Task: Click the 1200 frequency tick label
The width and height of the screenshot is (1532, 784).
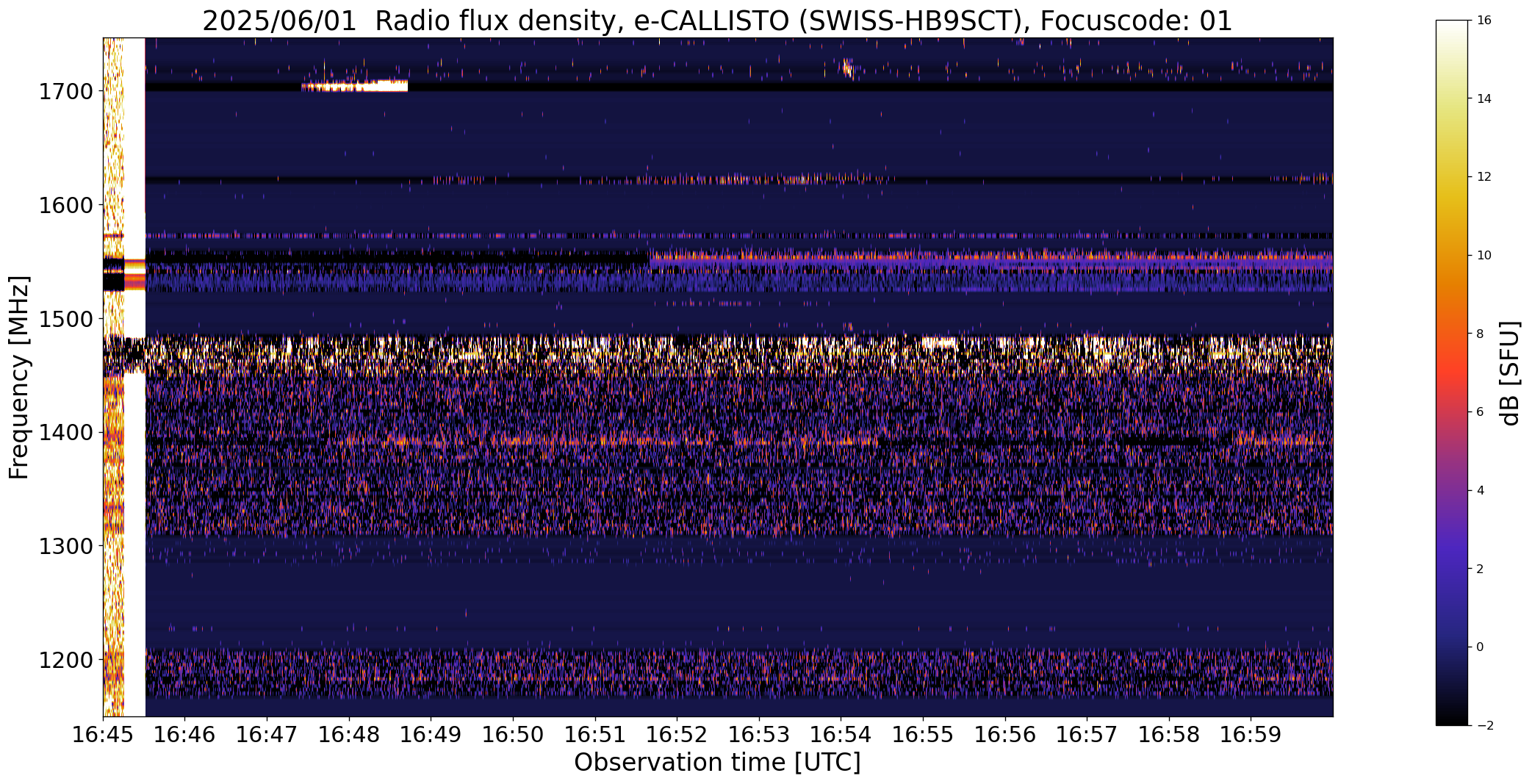Action: click(x=65, y=660)
